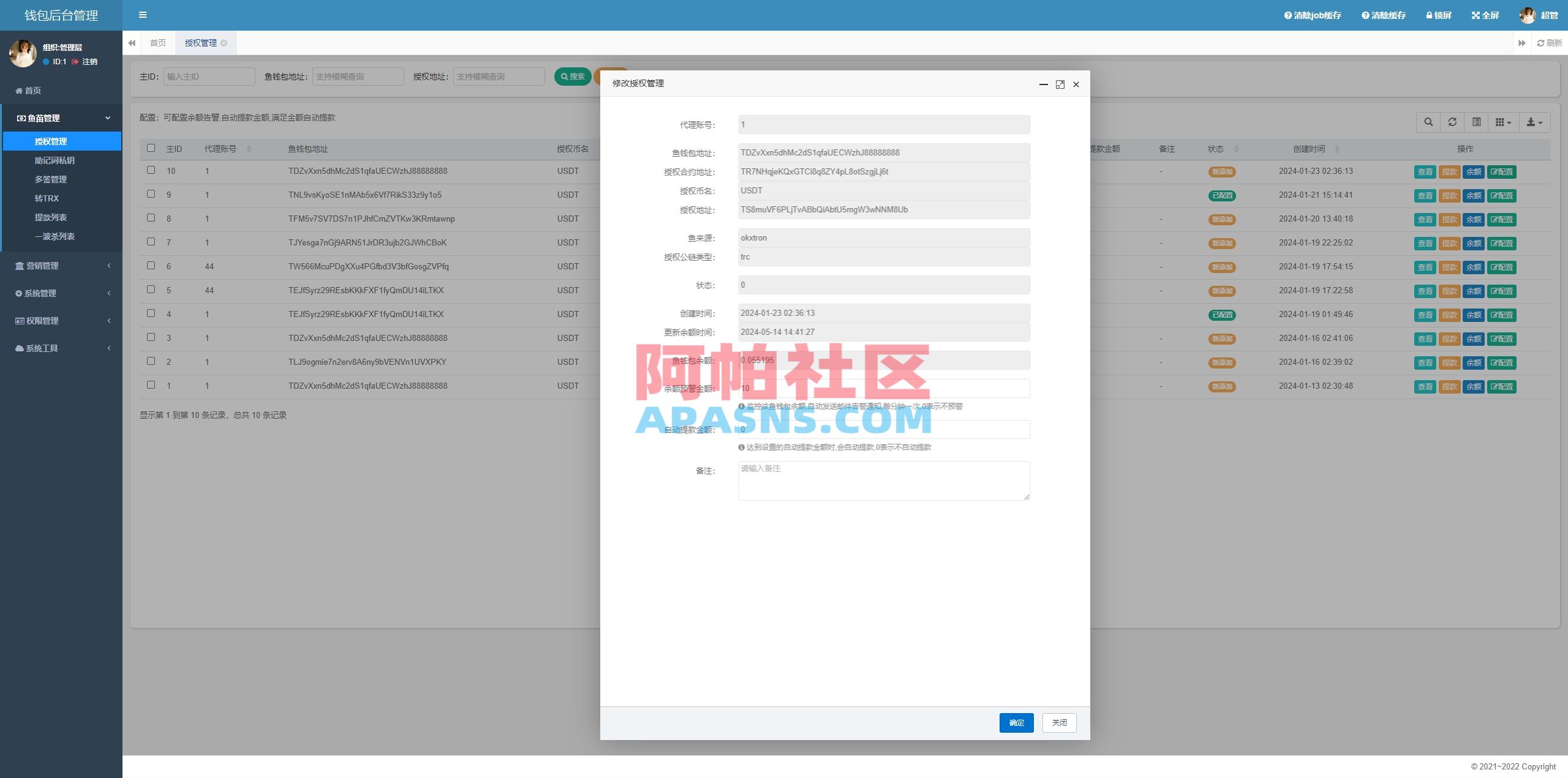Open the table columns visibility dropdown
The width and height of the screenshot is (1568, 778).
tap(1502, 122)
